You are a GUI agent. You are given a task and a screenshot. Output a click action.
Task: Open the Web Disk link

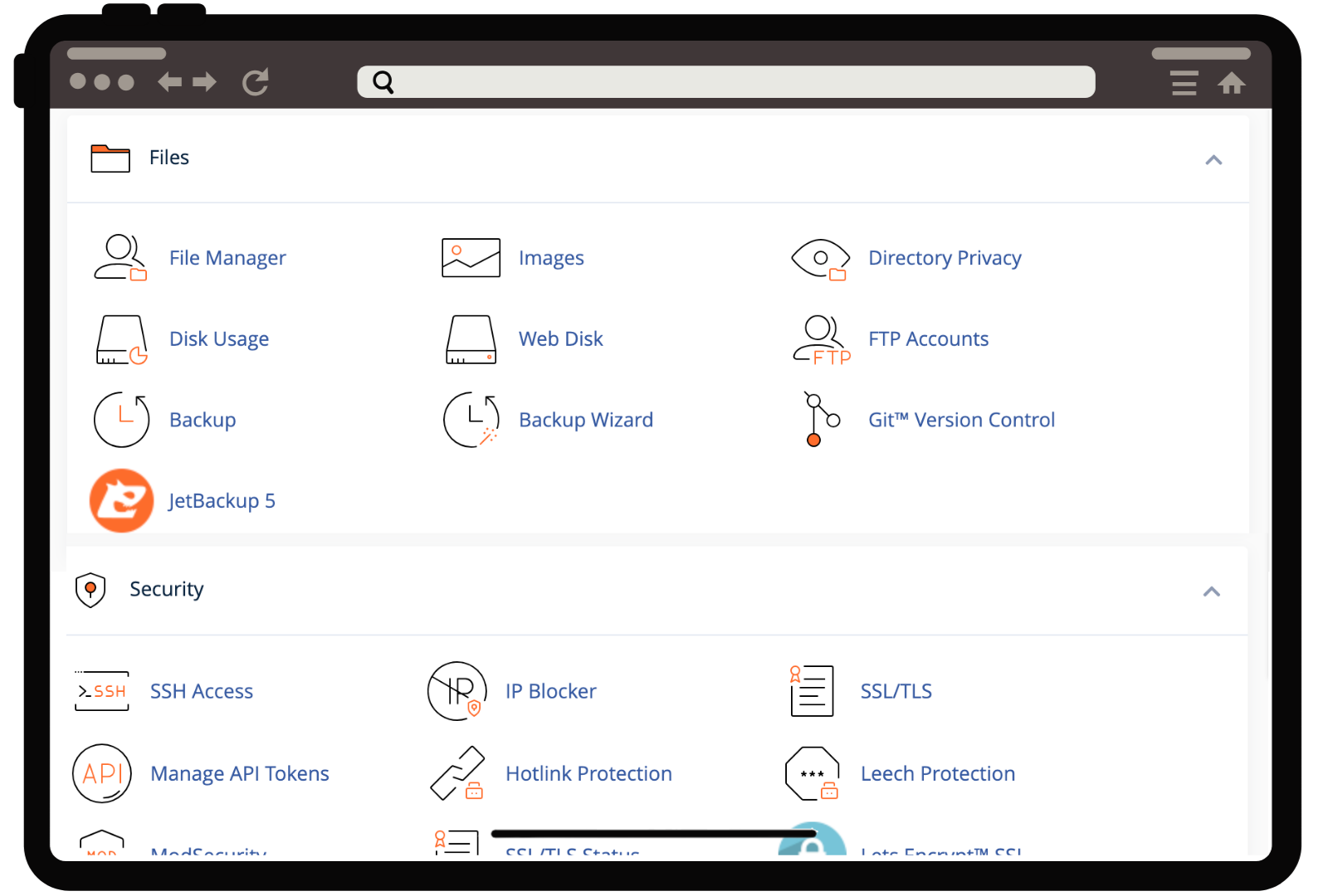560,339
